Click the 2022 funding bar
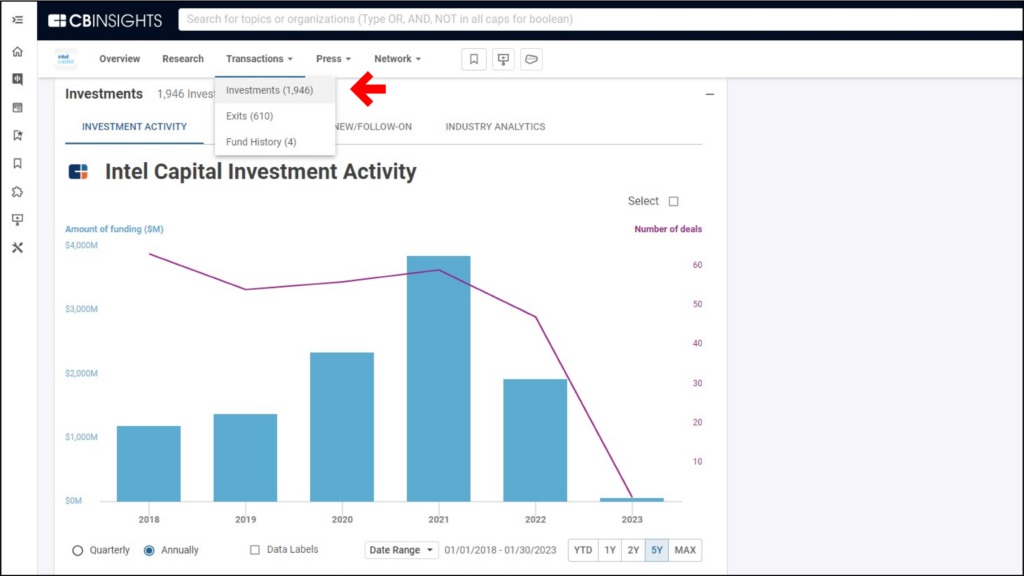 pos(535,440)
